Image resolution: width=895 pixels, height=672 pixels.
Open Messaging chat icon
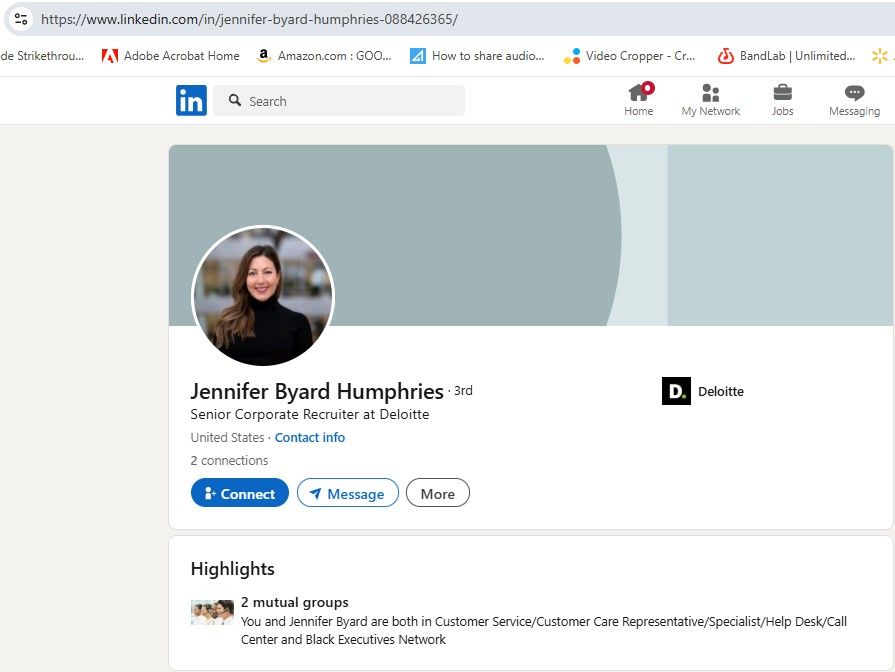coord(854,93)
